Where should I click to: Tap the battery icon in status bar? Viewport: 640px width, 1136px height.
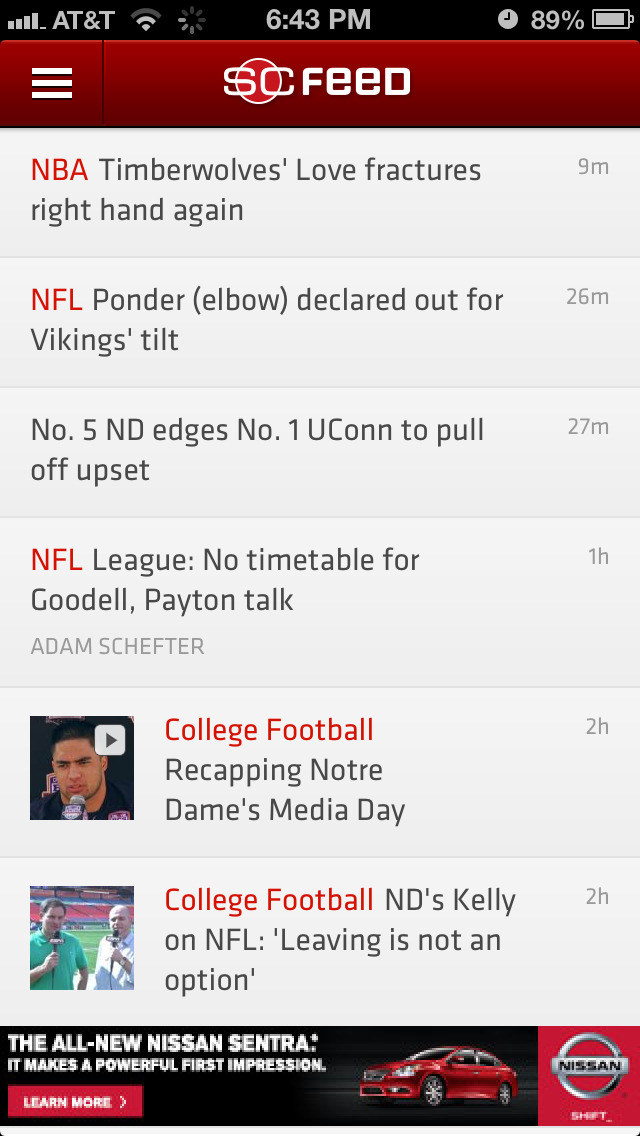612,19
